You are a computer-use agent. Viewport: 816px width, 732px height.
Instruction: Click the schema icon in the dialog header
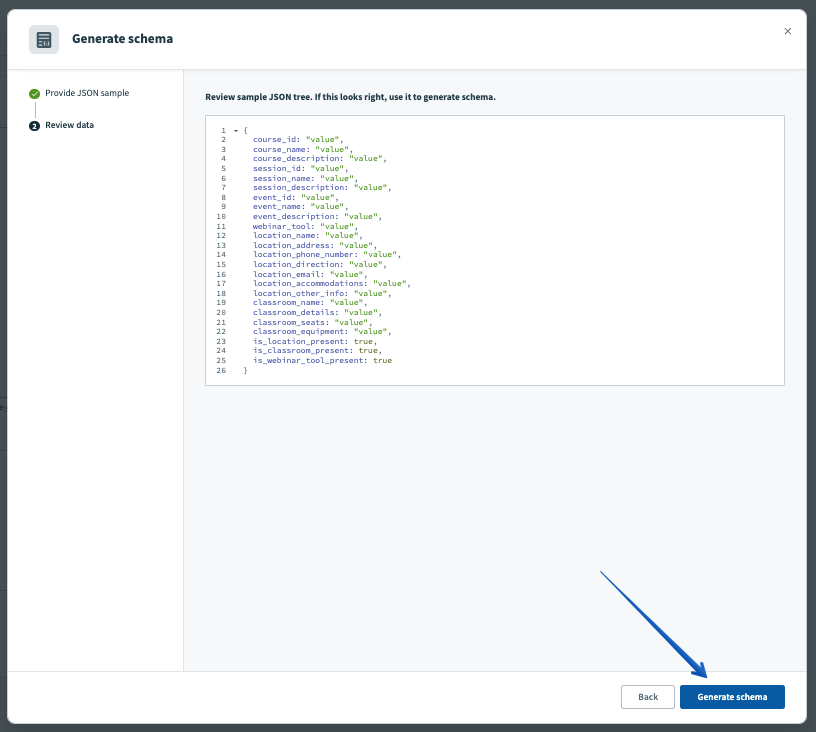[44, 40]
